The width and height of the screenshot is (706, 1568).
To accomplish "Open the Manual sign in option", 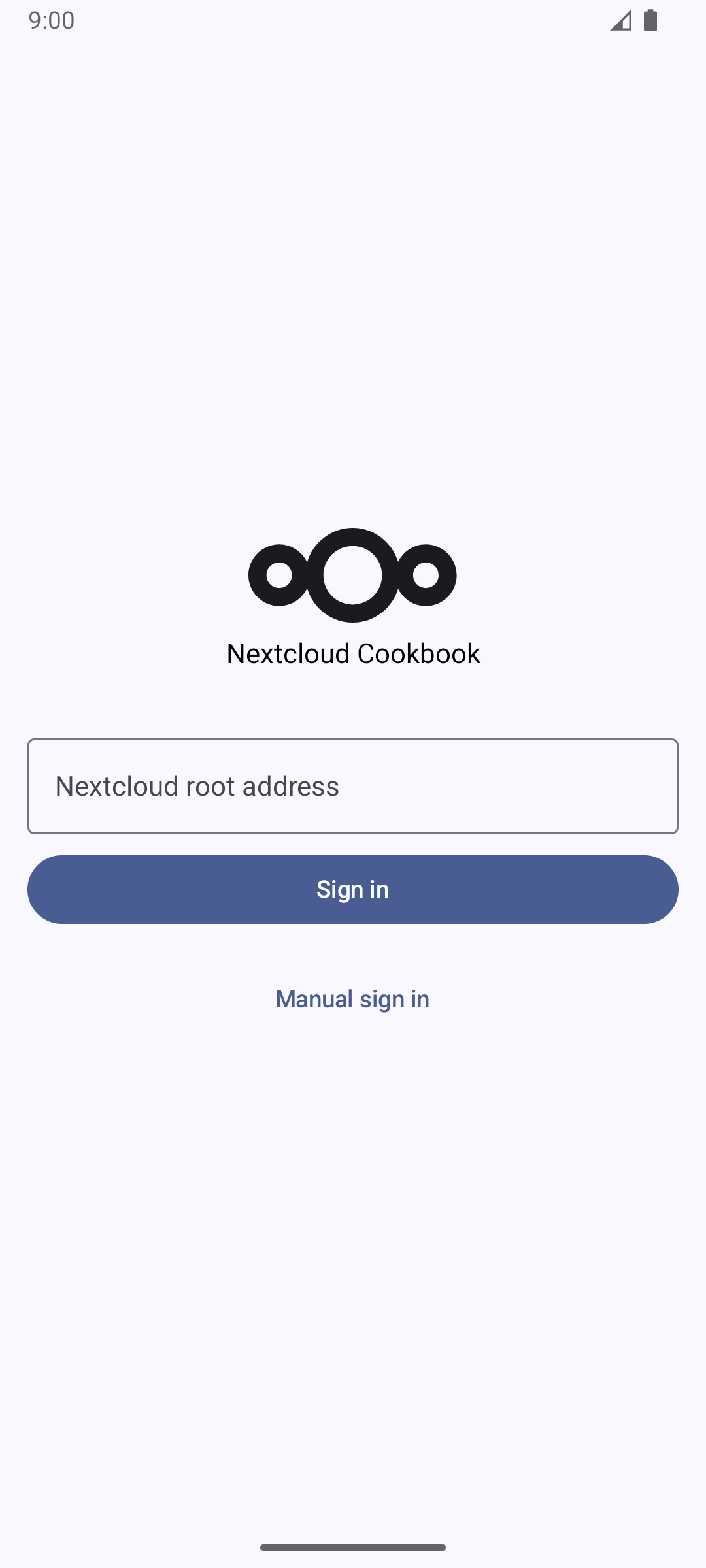I will tap(352, 999).
